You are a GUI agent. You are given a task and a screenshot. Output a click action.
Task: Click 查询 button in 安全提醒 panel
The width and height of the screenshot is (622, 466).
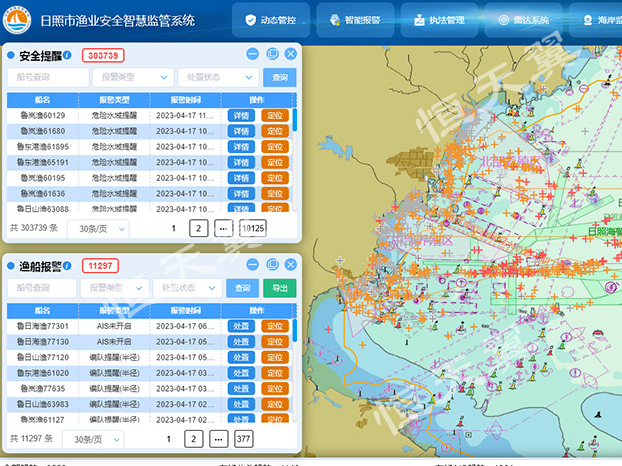[x=279, y=77]
